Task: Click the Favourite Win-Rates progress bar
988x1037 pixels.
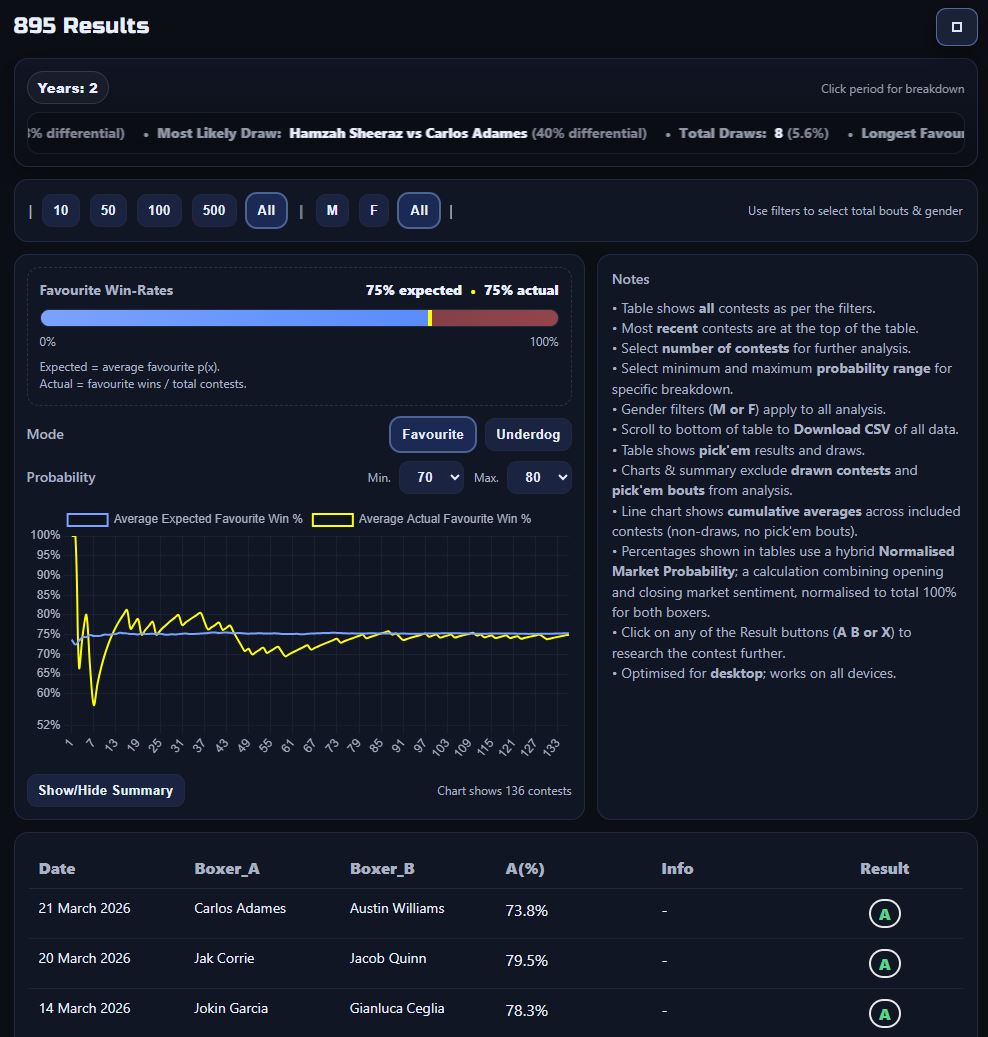Action: pos(299,318)
